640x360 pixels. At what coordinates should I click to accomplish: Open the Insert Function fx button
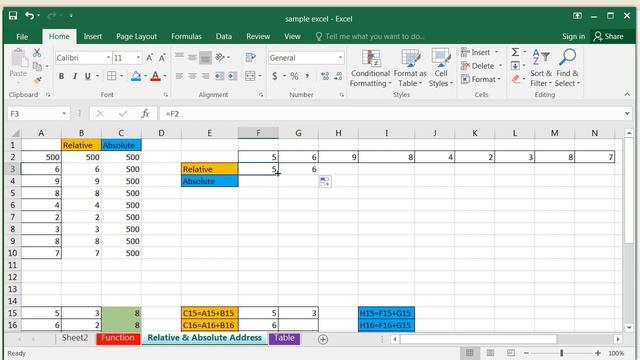145,113
